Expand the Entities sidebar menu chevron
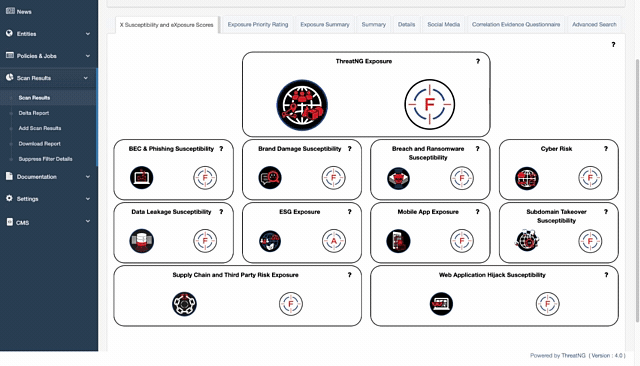 88,34
